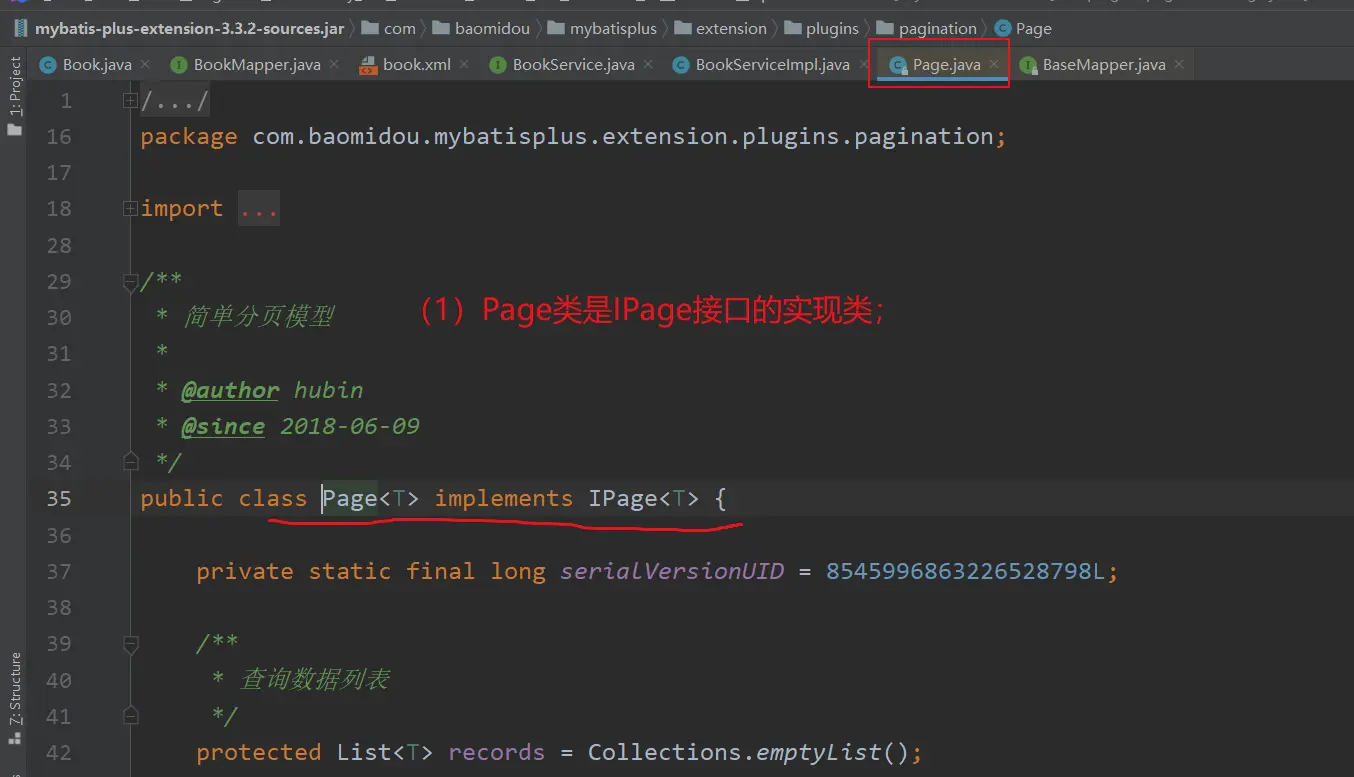Close the Page.java editor tab
1354x777 pixels.
[994, 64]
